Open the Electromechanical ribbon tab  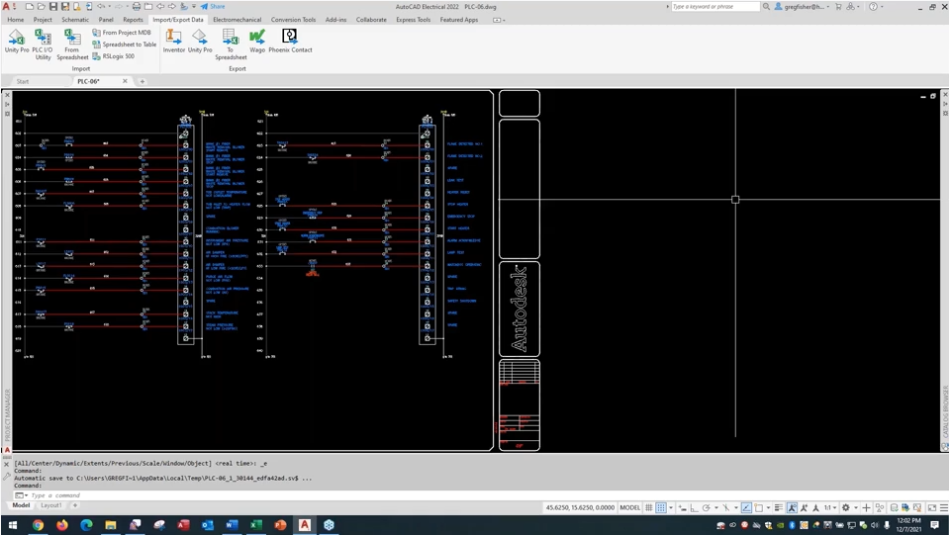(x=237, y=19)
